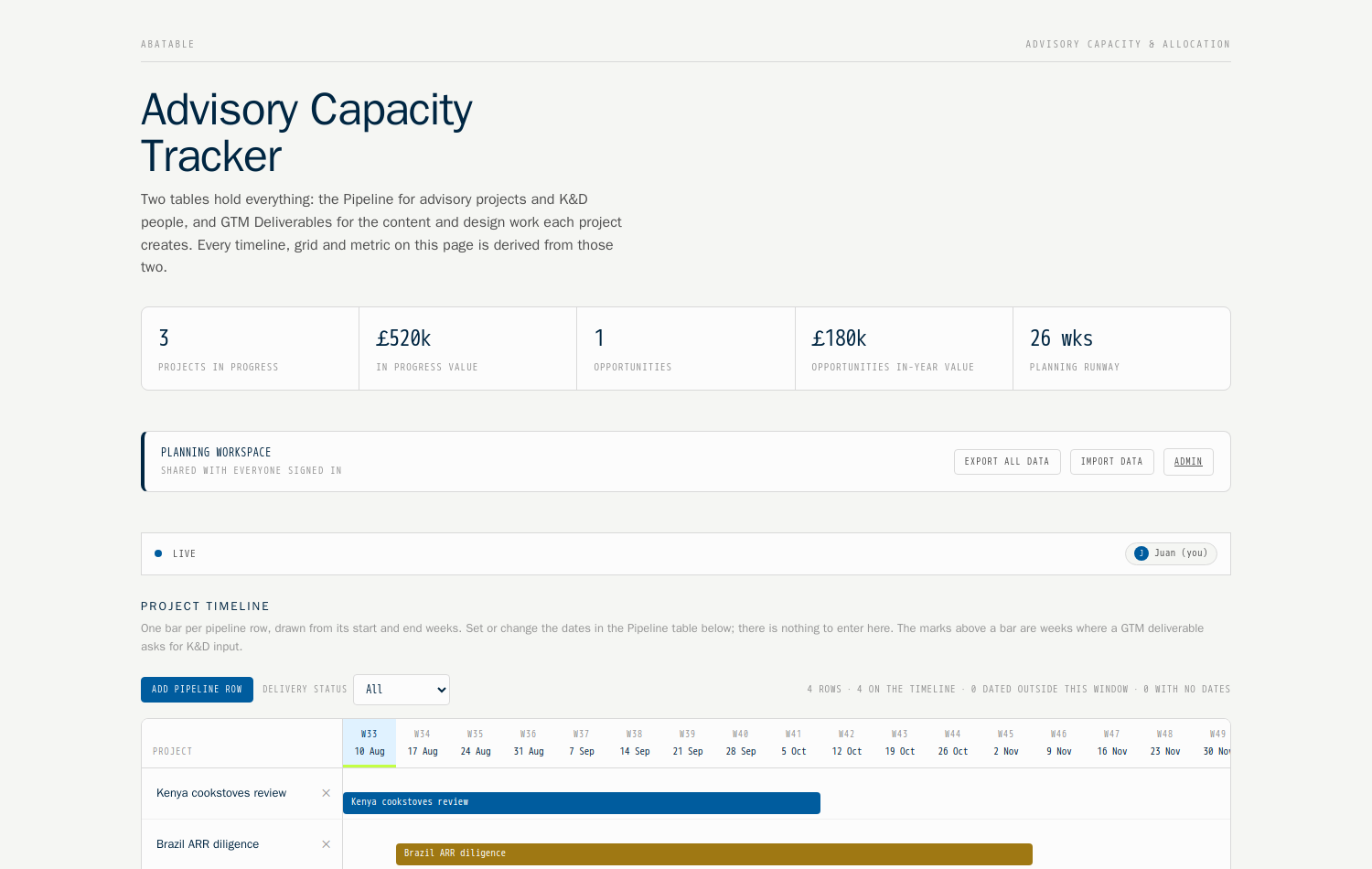Click the Abatable brand label
Screen dimensions: 1372x869
[167, 44]
